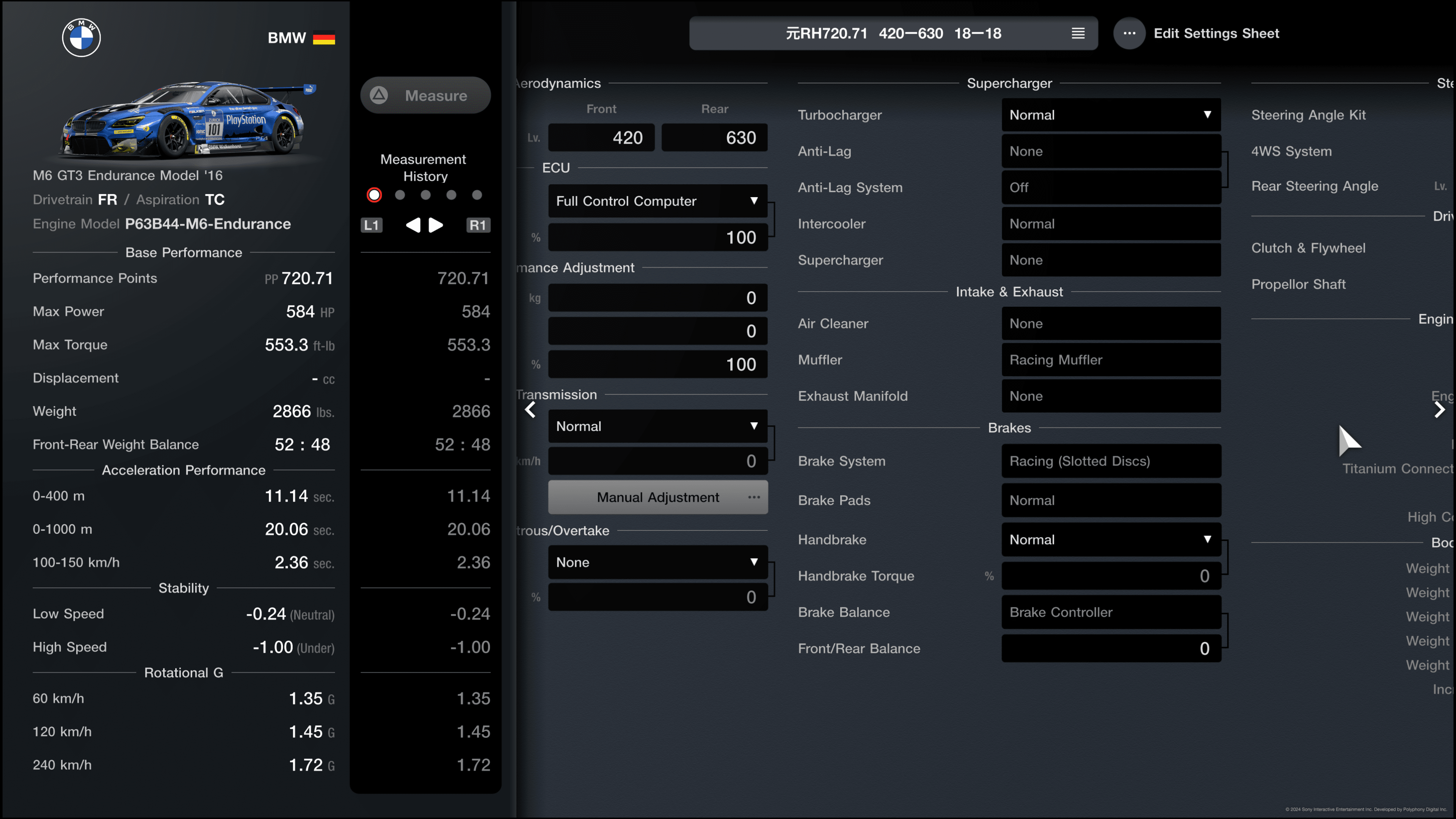
Task: Click the R1 trigger button icon
Action: coord(478,225)
